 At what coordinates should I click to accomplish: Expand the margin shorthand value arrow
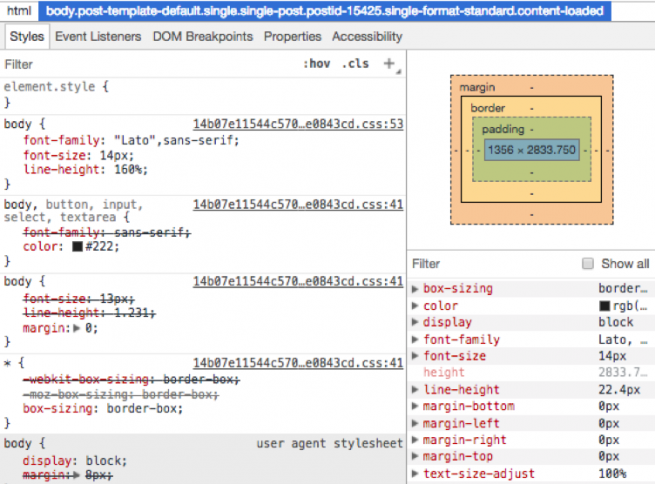coord(76,327)
